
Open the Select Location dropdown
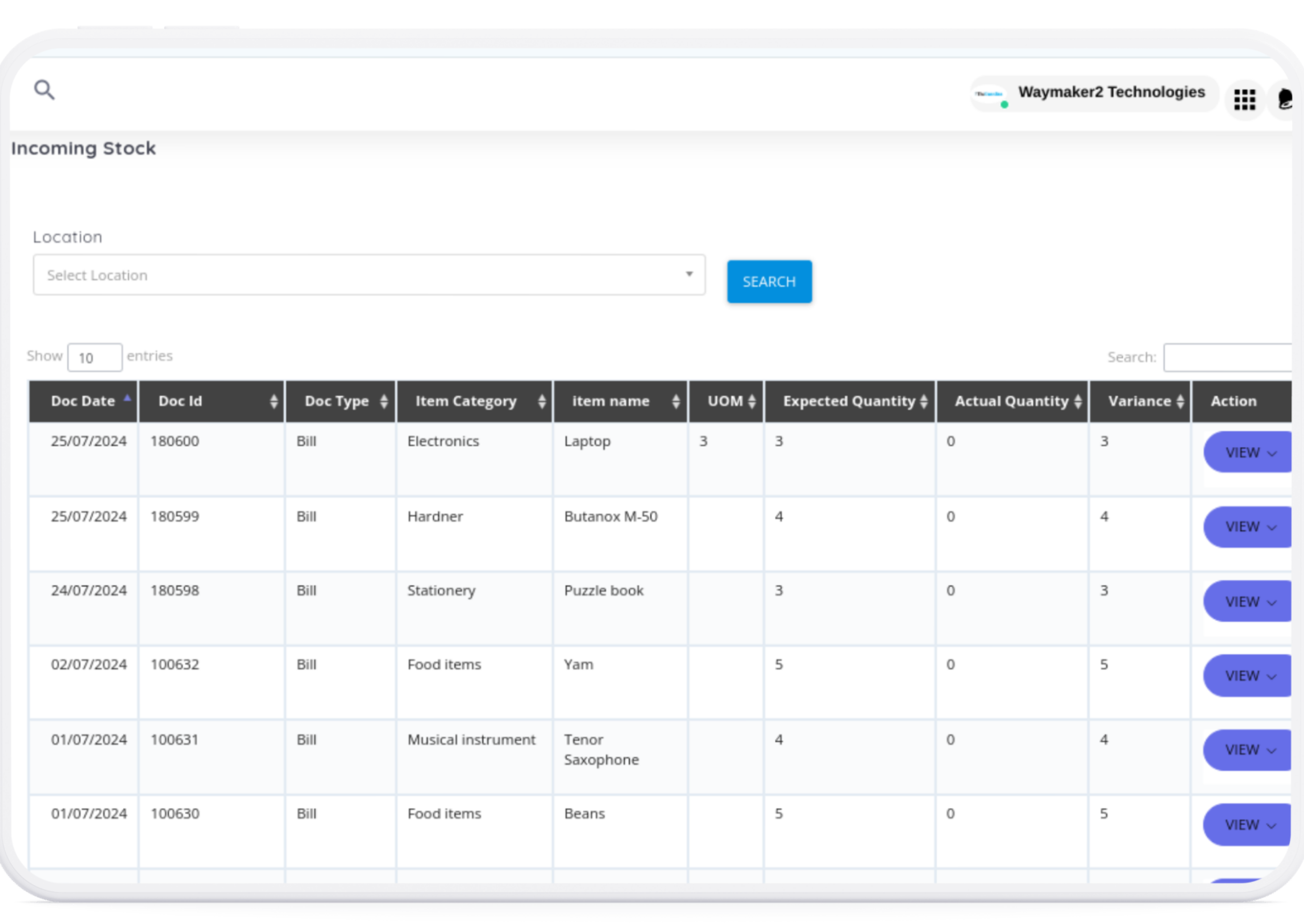point(369,275)
